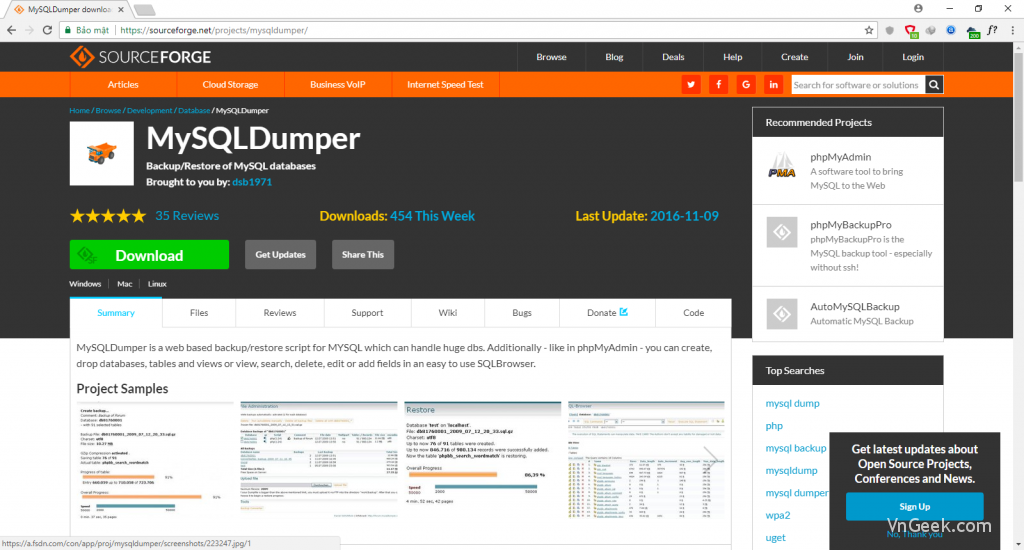Click the search magnifier button

(934, 84)
